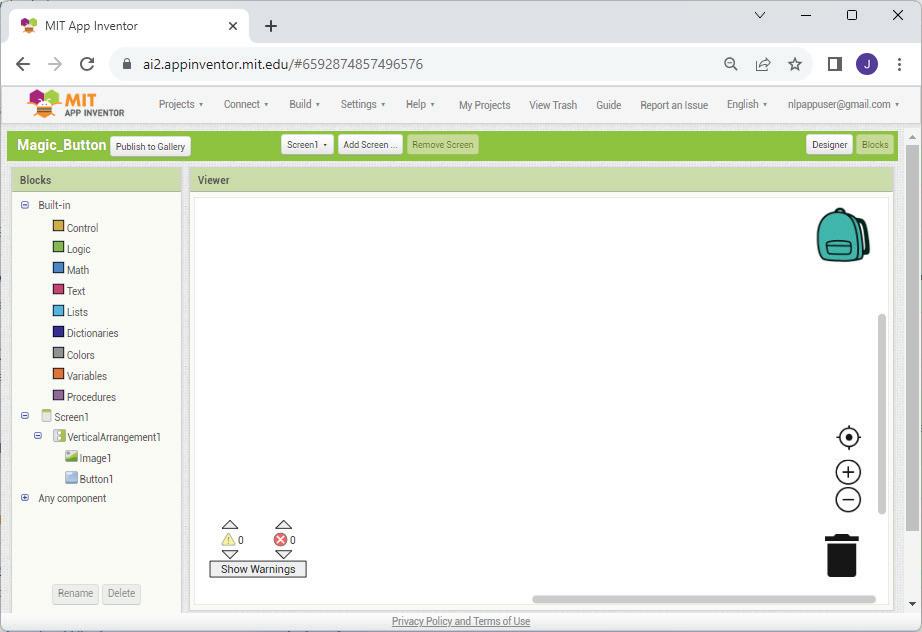The height and width of the screenshot is (632, 922).
Task: Open the Chrome three-dot menu
Action: pyautogui.click(x=899, y=64)
